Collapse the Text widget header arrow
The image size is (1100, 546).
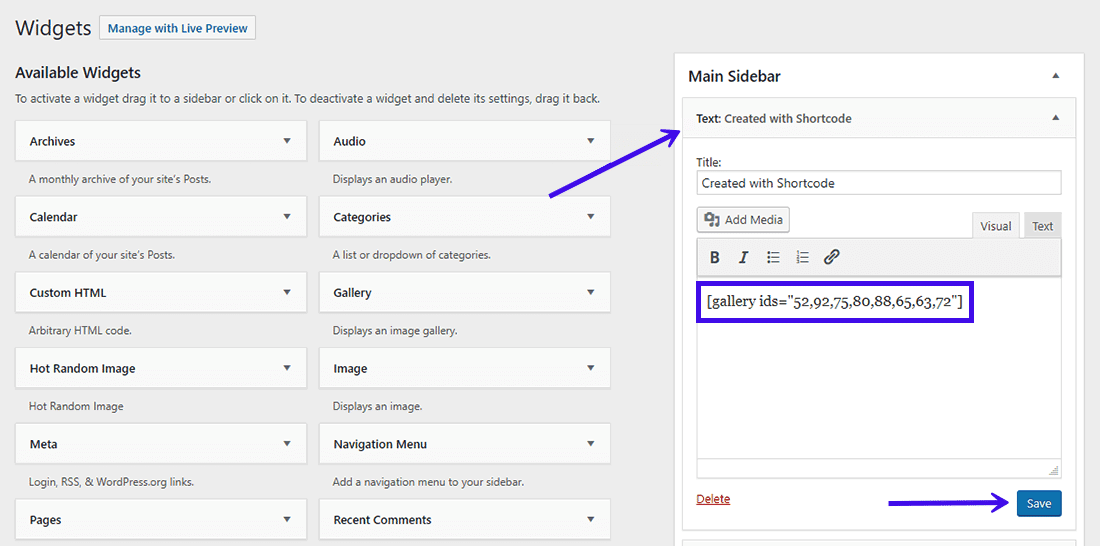[1056, 118]
